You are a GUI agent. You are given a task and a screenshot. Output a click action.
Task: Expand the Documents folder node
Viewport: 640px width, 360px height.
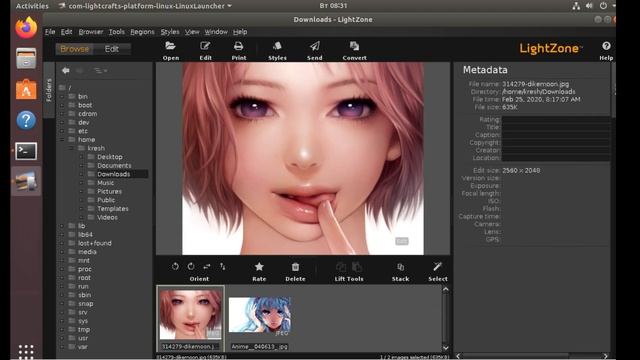81,165
